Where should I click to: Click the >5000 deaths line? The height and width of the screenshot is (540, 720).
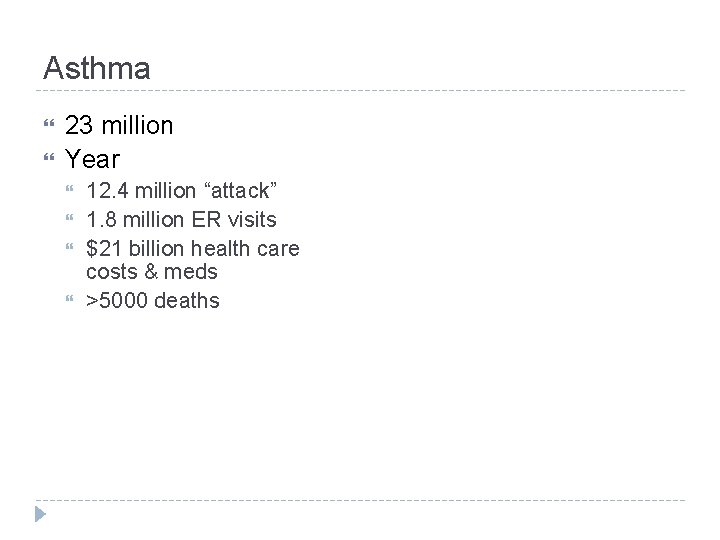pyautogui.click(x=152, y=301)
